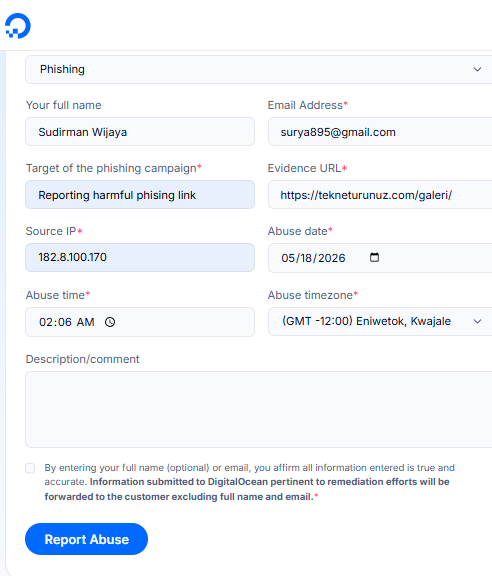The image size is (492, 576).
Task: Click the Email Address input field
Action: click(380, 132)
